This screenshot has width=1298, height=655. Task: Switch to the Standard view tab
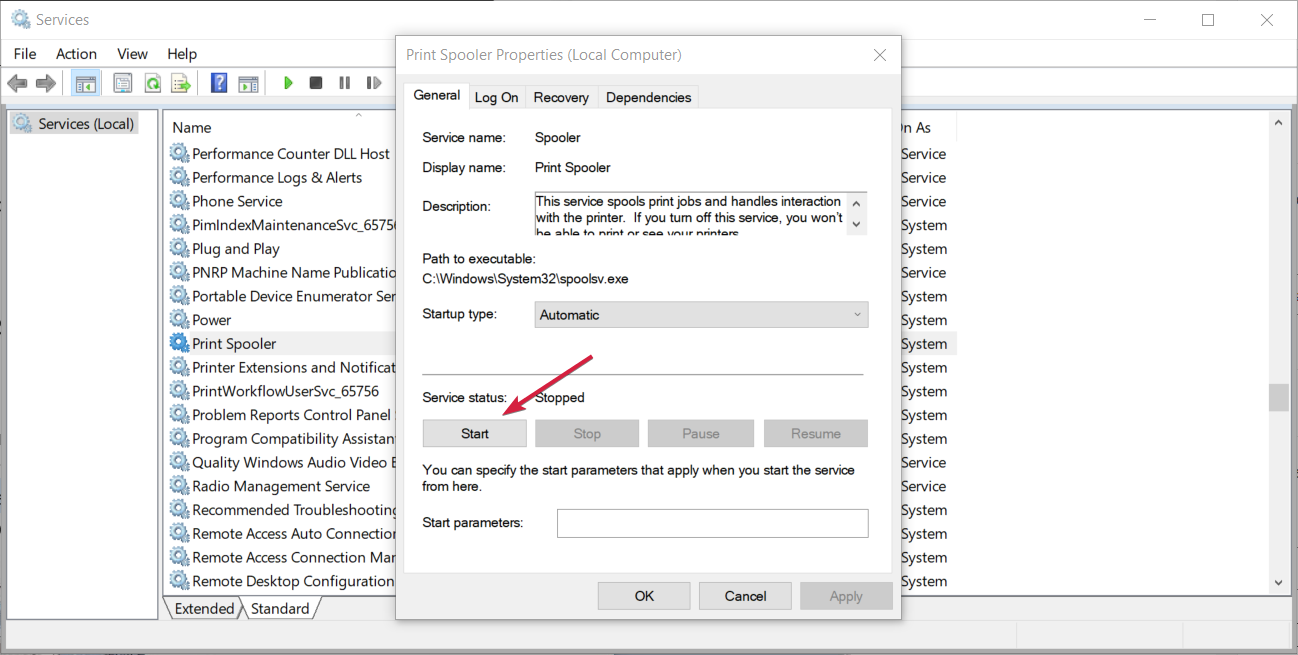coord(280,608)
